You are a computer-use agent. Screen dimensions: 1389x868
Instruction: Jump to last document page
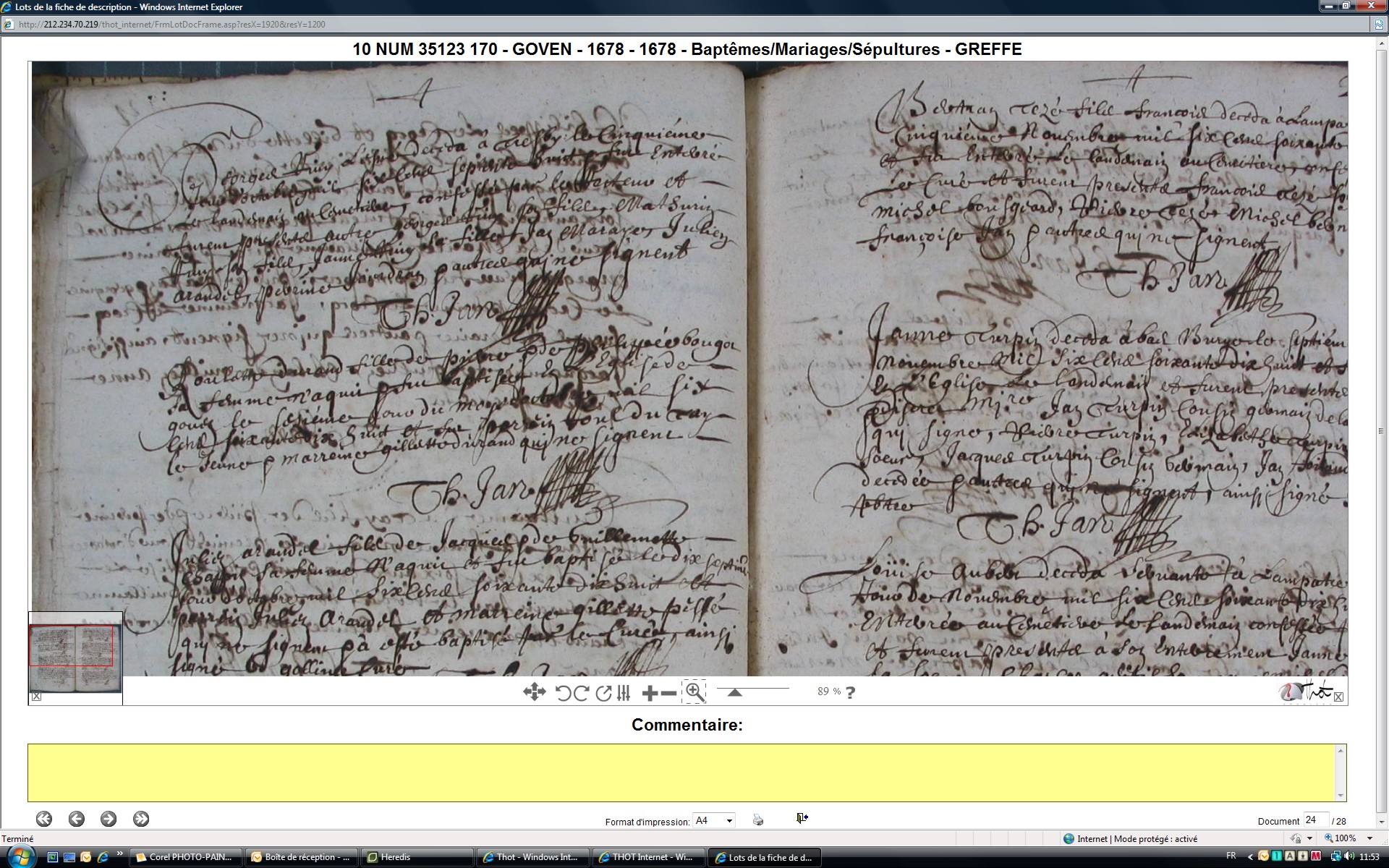click(141, 819)
